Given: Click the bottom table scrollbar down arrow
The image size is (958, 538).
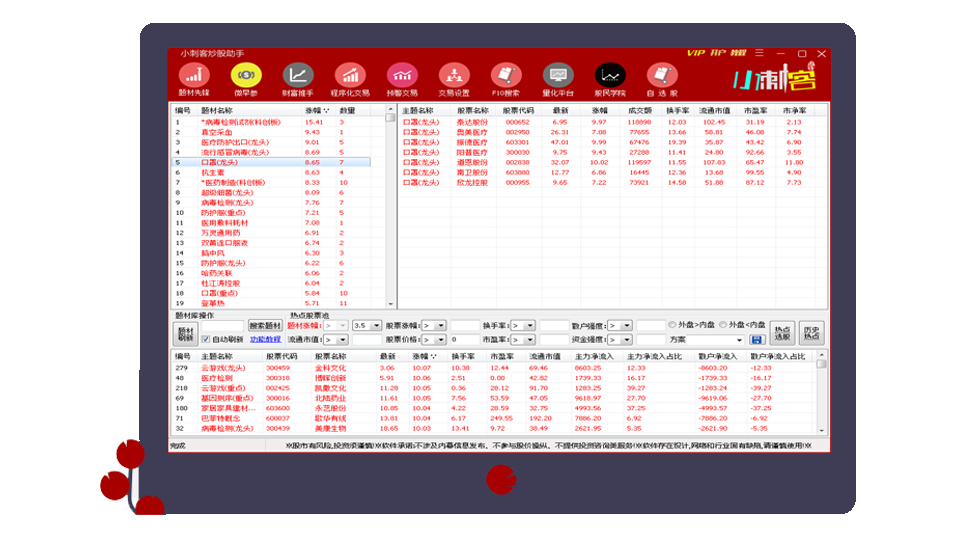Looking at the screenshot, I should [x=821, y=431].
